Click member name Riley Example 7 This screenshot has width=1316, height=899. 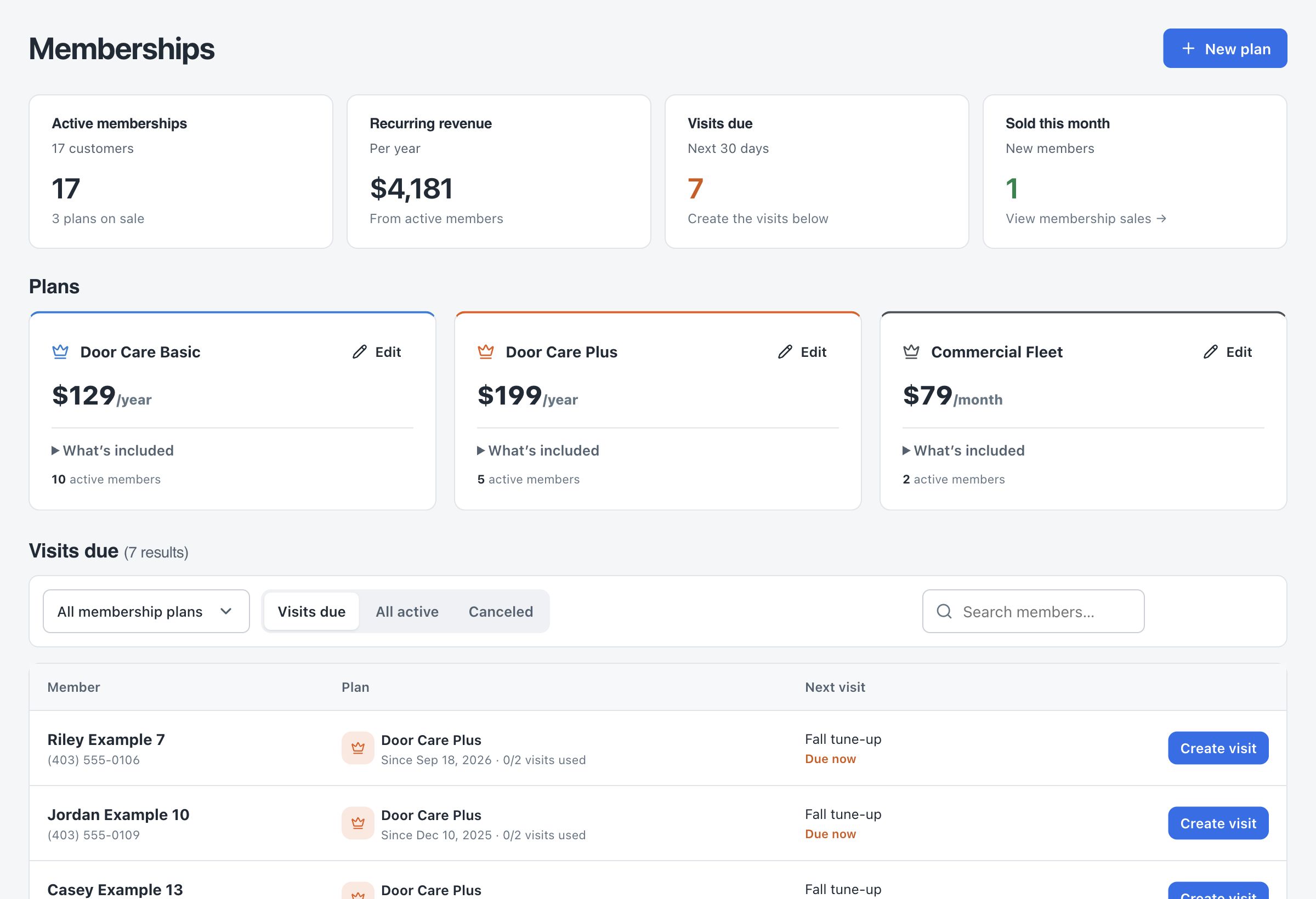[x=106, y=739]
